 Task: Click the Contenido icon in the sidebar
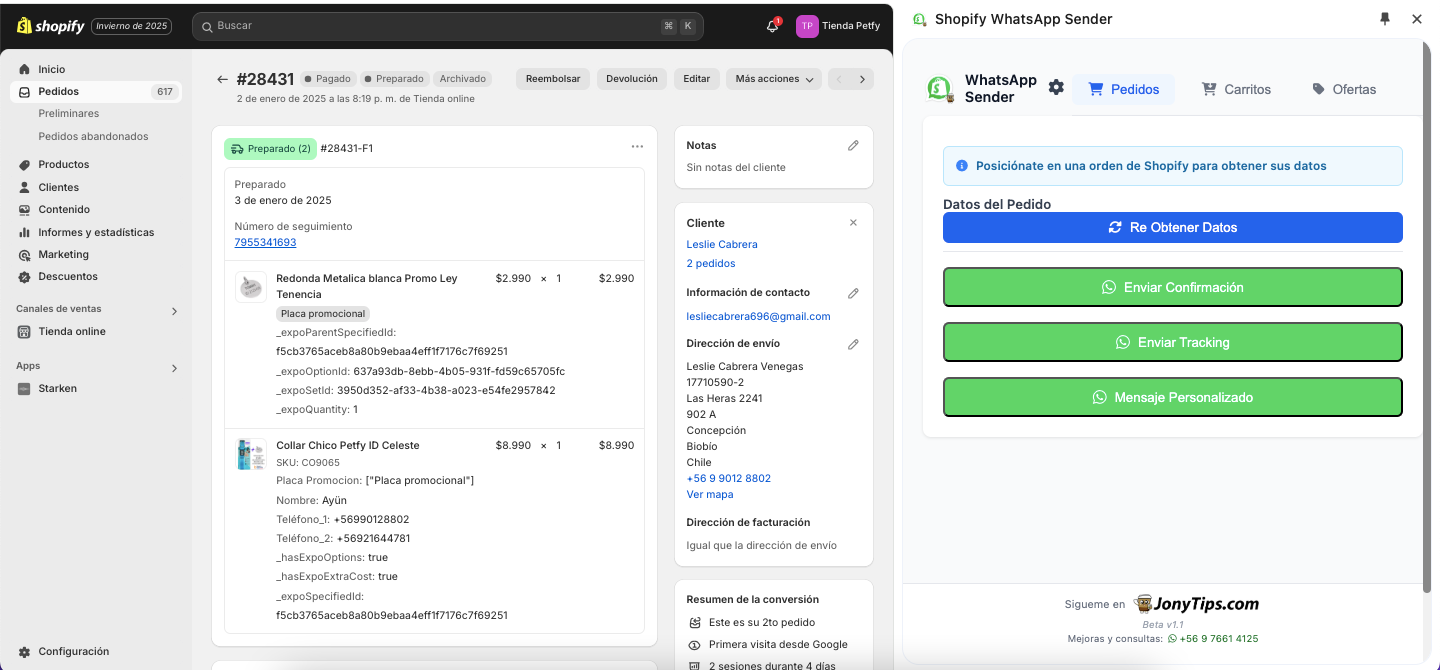point(24,209)
